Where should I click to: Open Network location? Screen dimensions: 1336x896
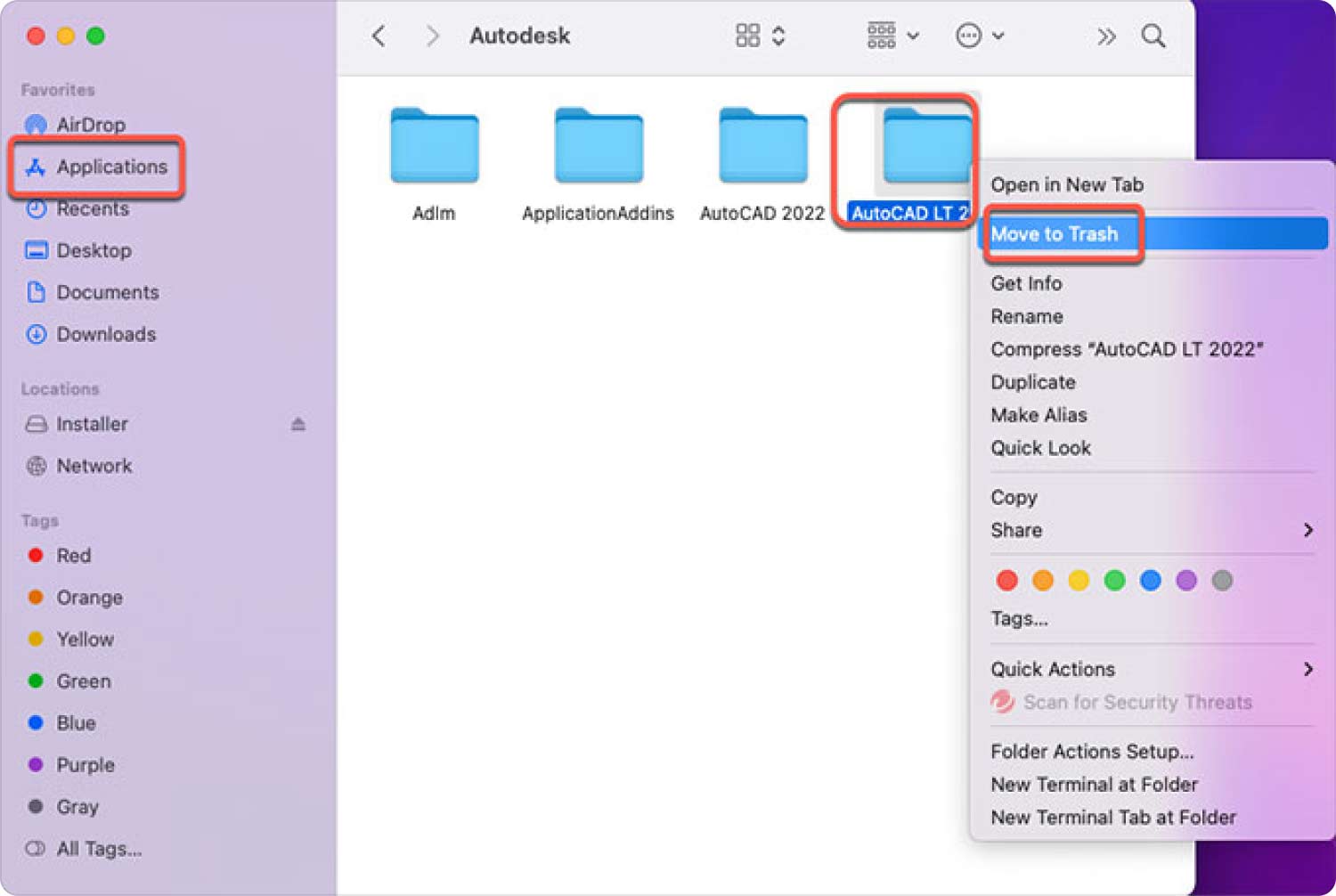click(79, 466)
